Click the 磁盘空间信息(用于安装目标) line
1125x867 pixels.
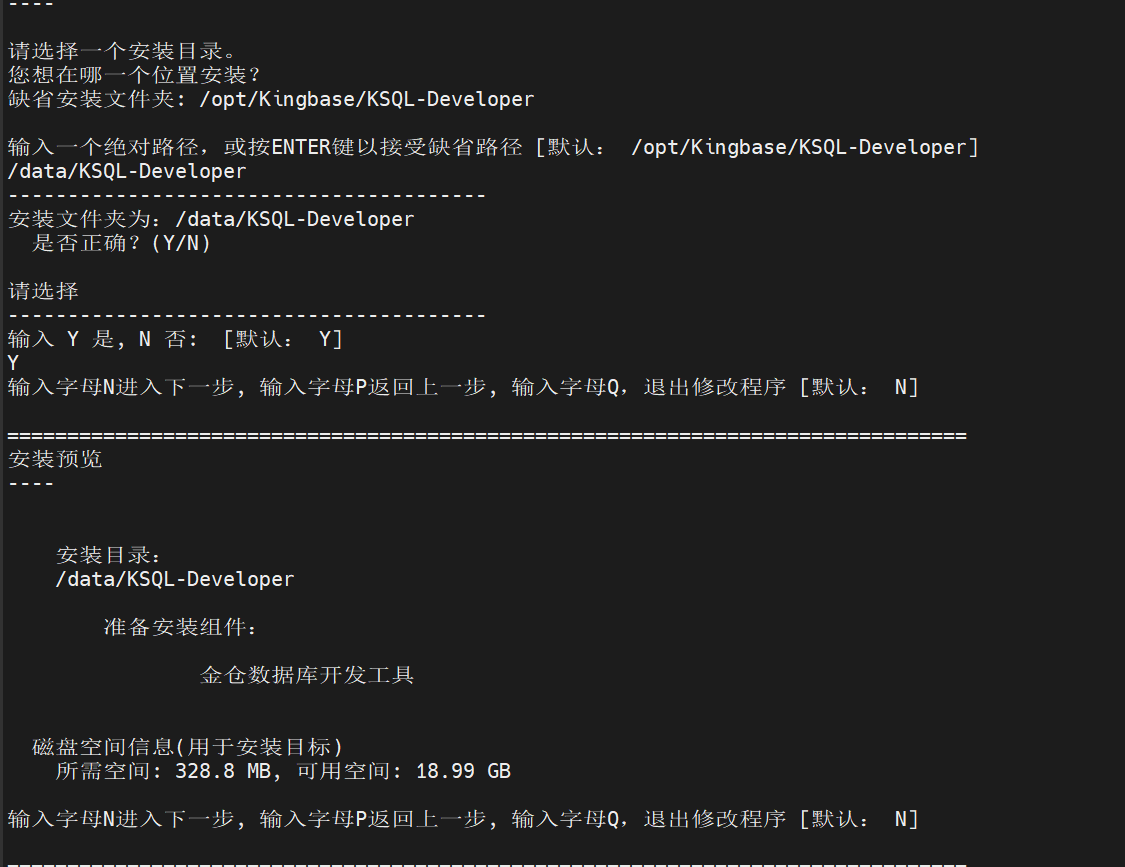[x=188, y=747]
